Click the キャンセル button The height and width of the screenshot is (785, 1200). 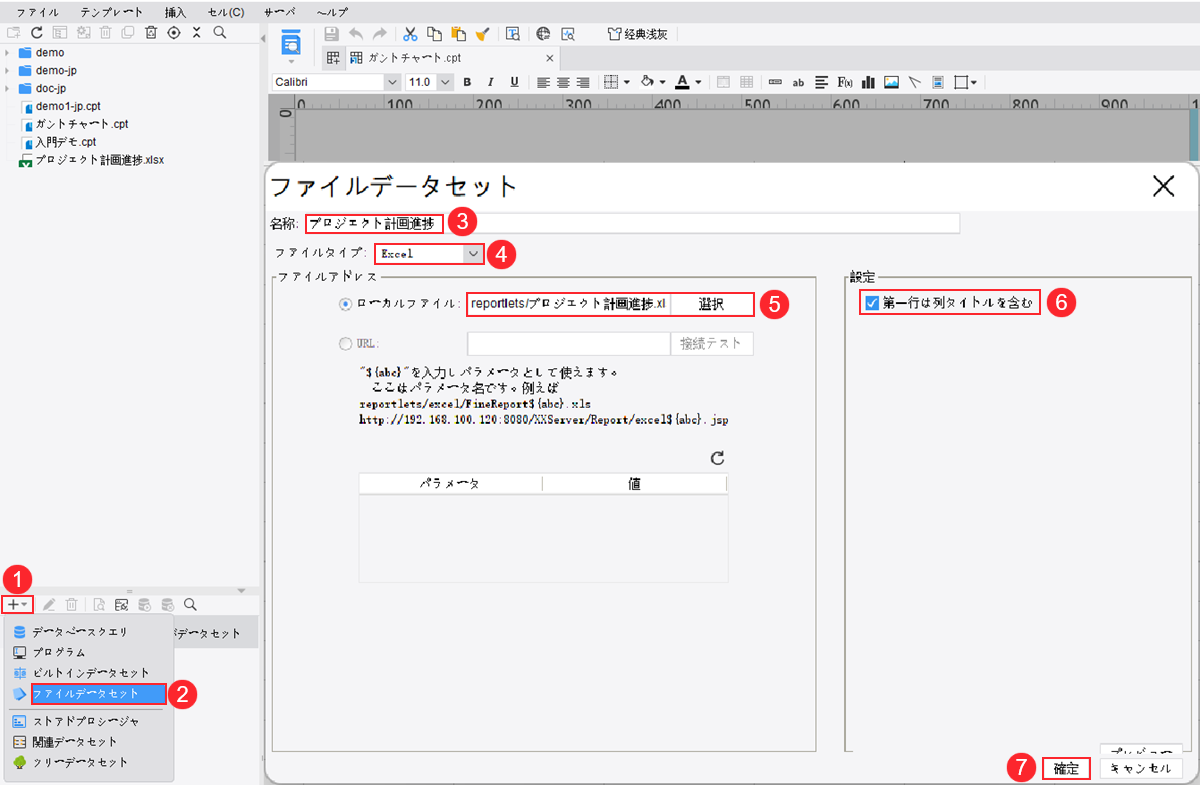point(1141,769)
